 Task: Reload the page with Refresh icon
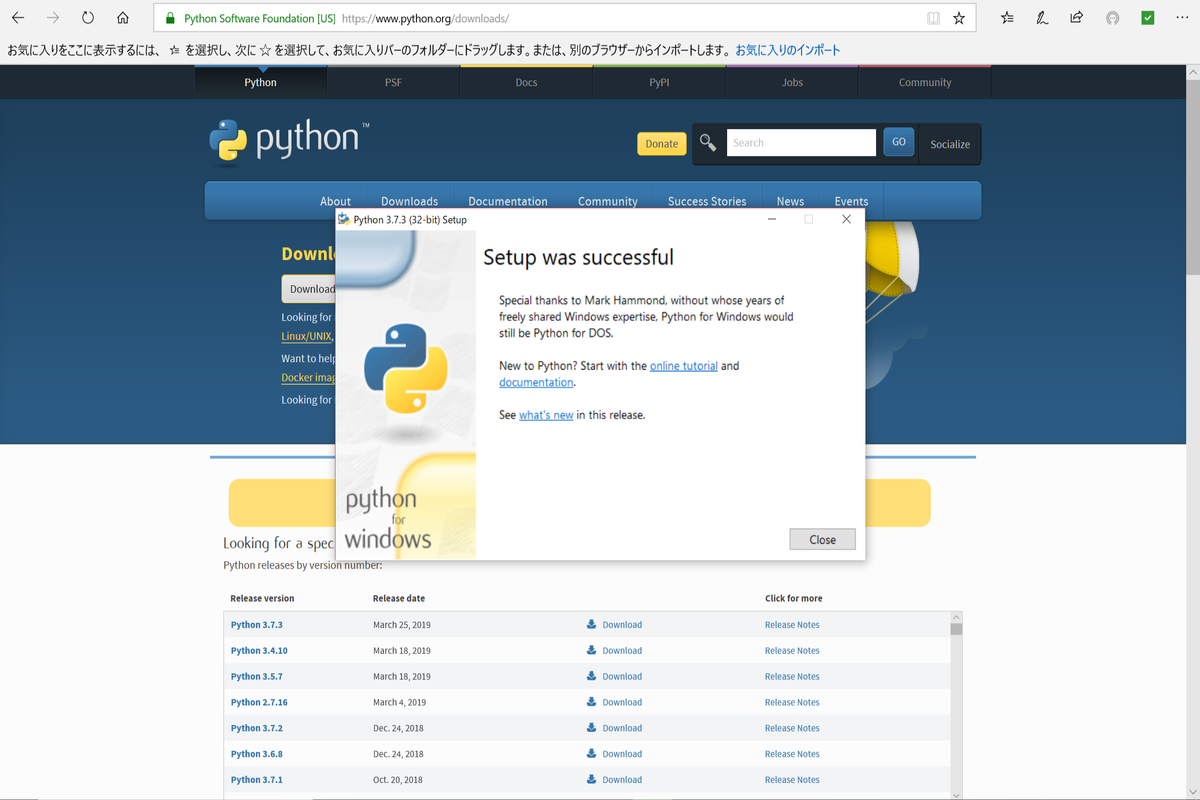point(88,18)
